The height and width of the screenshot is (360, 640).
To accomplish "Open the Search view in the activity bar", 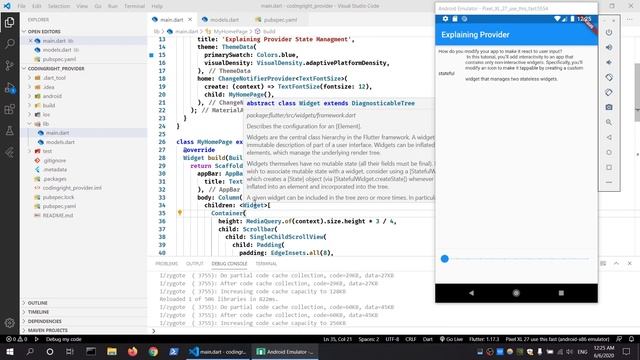I will [x=9, y=44].
